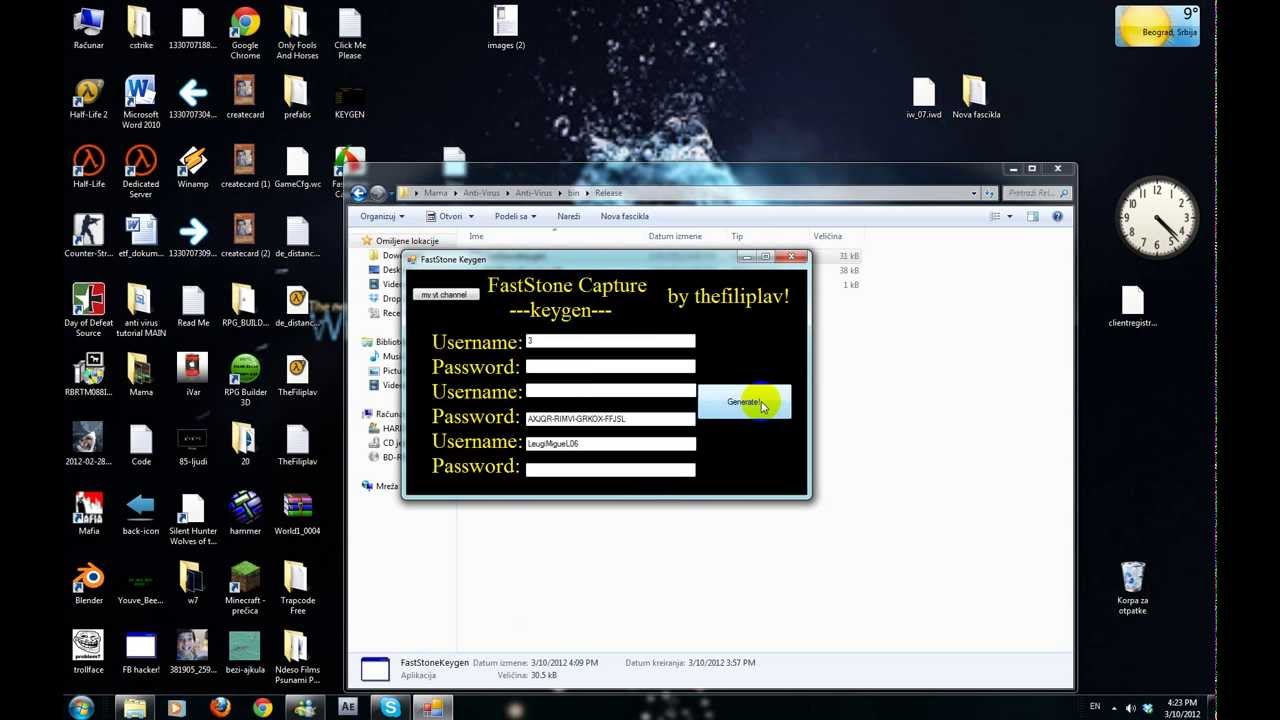The width and height of the screenshot is (1280, 720).
Task: Toggle the preview pane in Explorer
Action: pos(1033,216)
